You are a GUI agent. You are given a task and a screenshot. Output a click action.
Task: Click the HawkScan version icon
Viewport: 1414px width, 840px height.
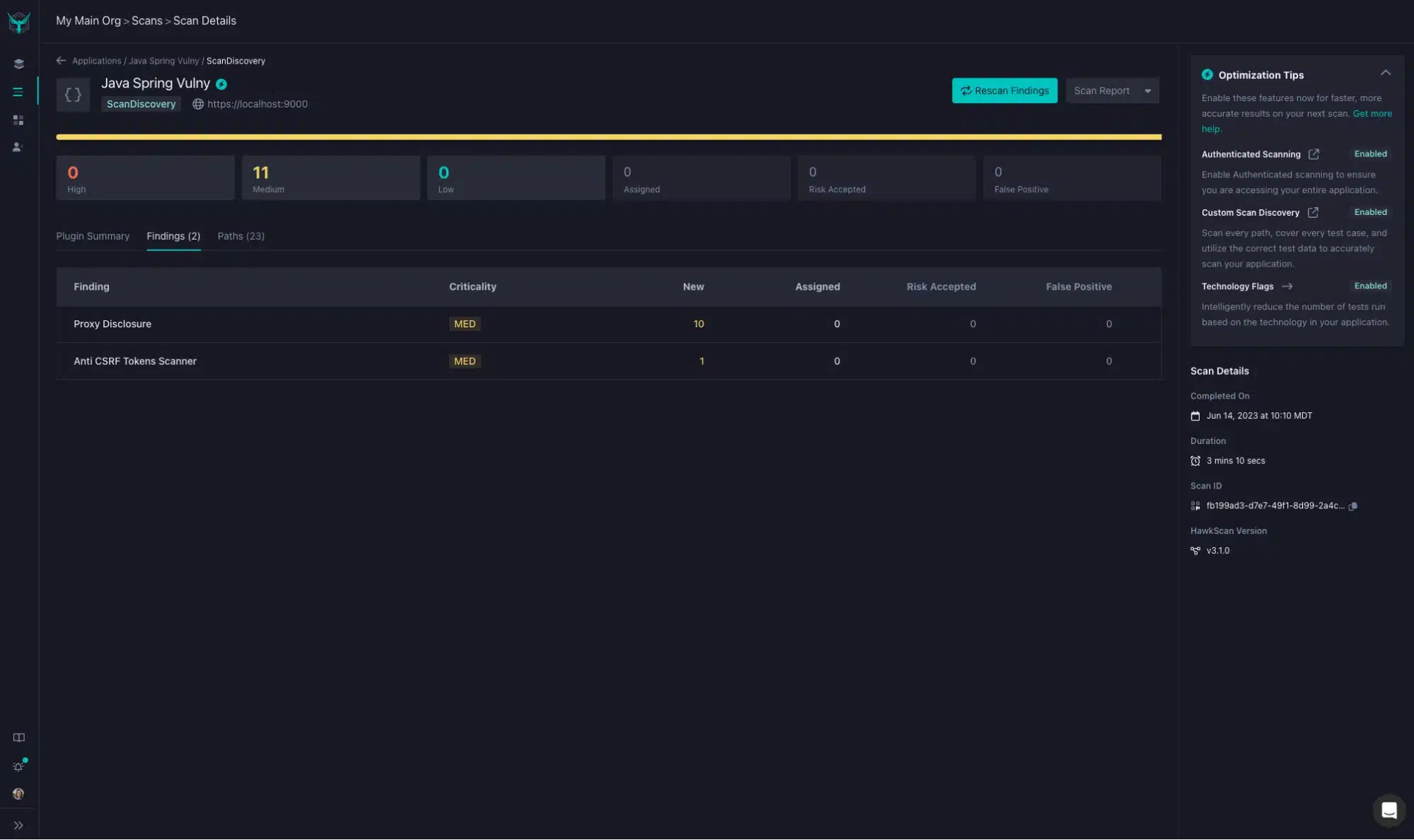point(1195,551)
